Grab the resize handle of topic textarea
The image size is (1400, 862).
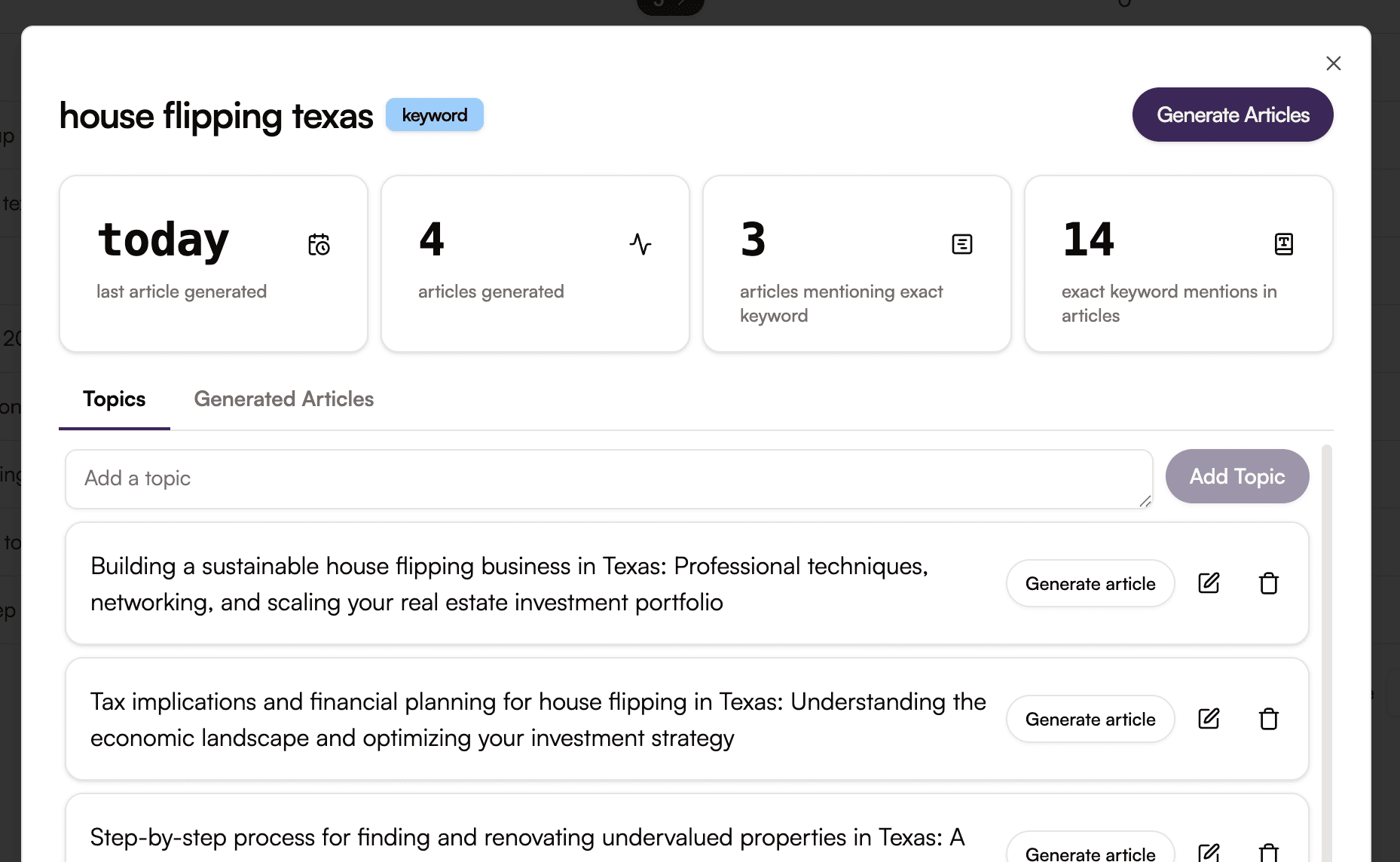click(1145, 501)
